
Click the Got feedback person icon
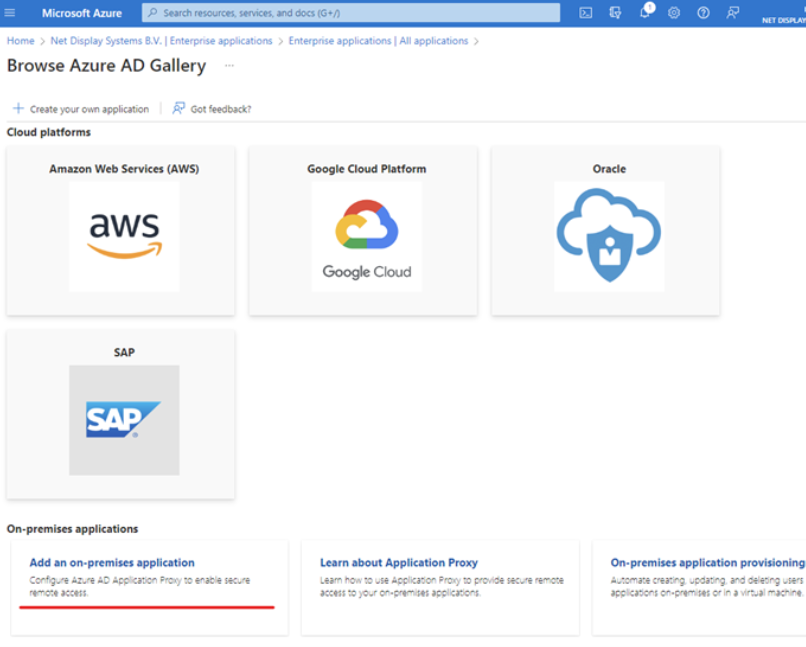[x=178, y=108]
